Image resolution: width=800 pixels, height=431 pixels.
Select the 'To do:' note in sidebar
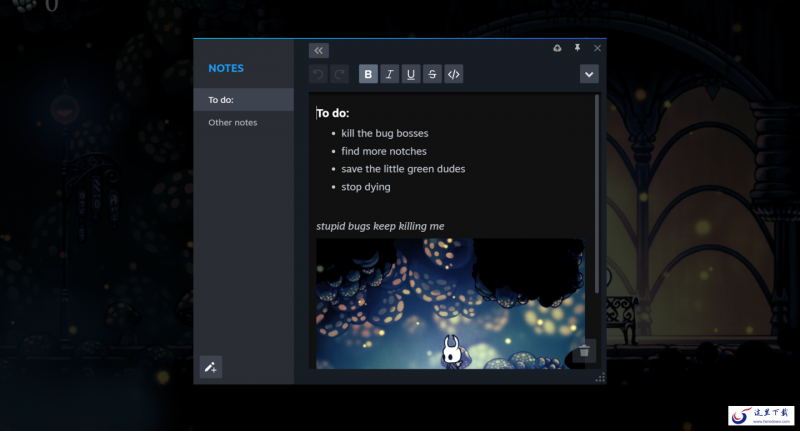244,99
